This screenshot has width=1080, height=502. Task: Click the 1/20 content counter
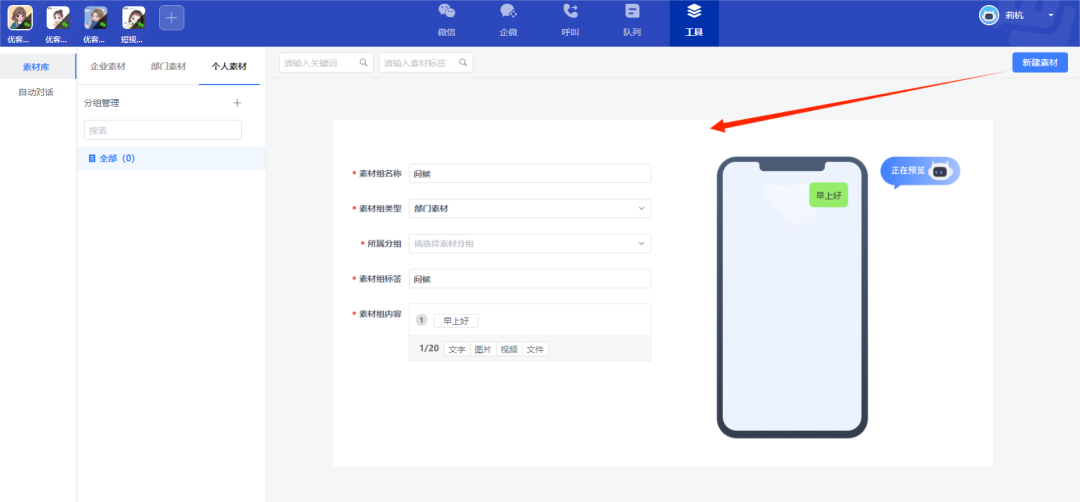(x=428, y=348)
